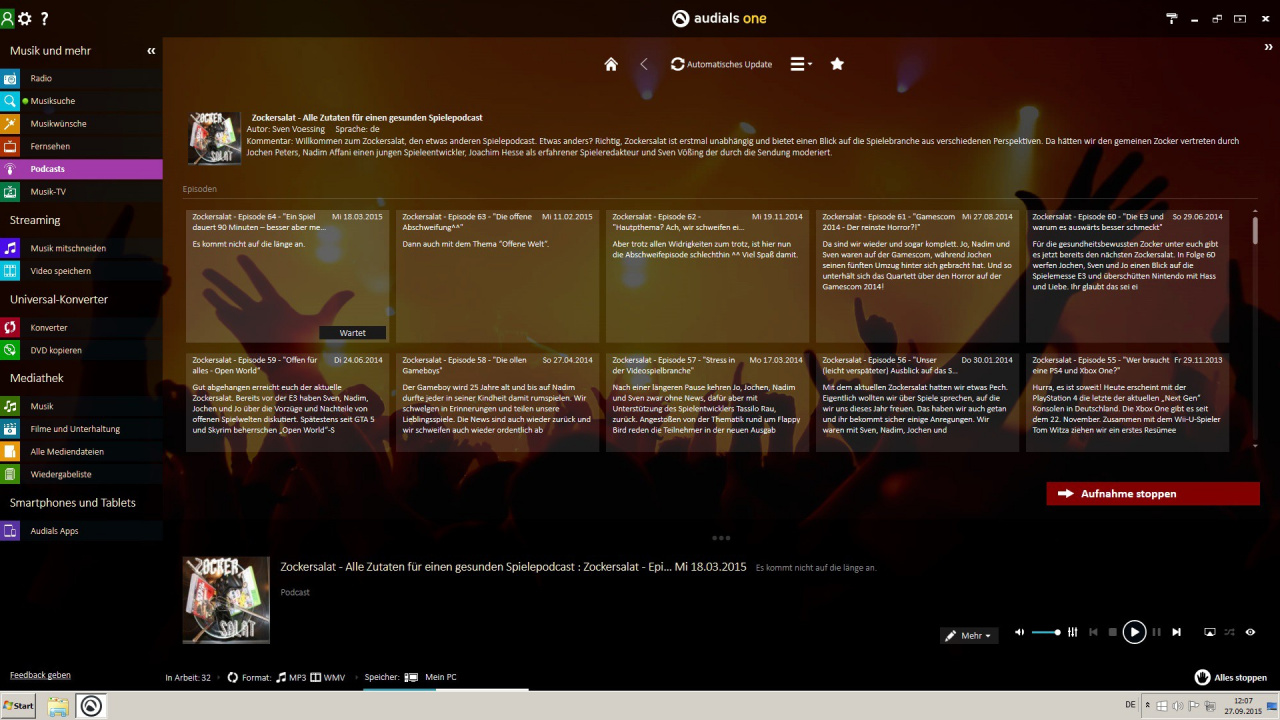Click Alles stoppen
The height and width of the screenshot is (720, 1280).
[1231, 677]
